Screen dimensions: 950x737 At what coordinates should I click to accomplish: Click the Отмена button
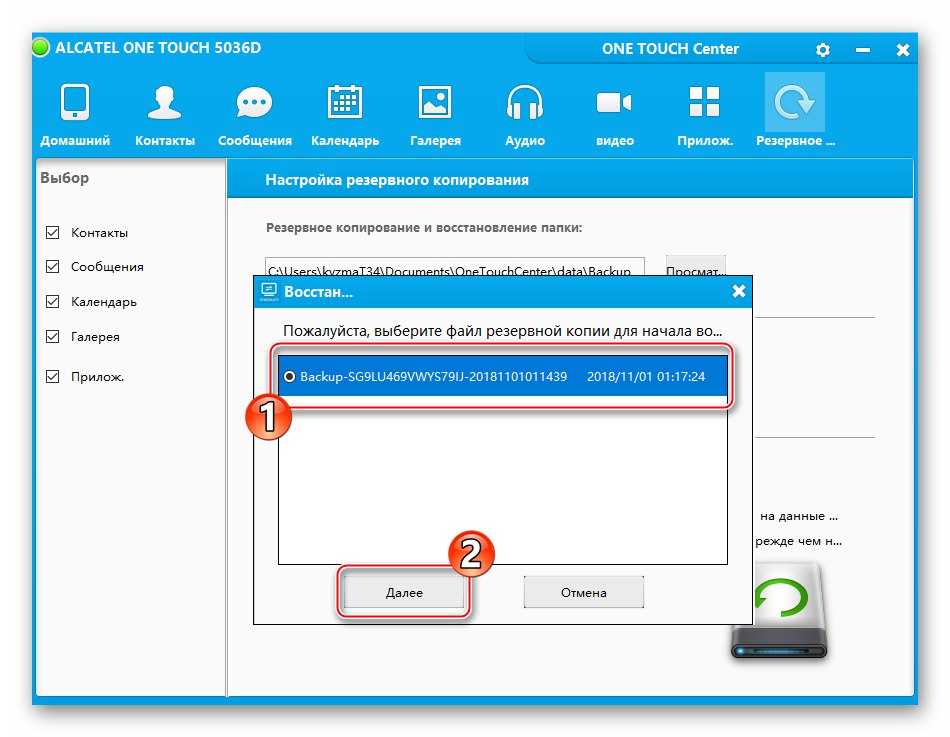583,592
